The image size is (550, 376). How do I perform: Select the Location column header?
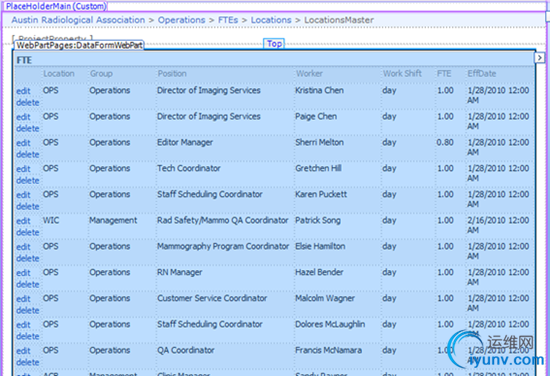point(59,74)
